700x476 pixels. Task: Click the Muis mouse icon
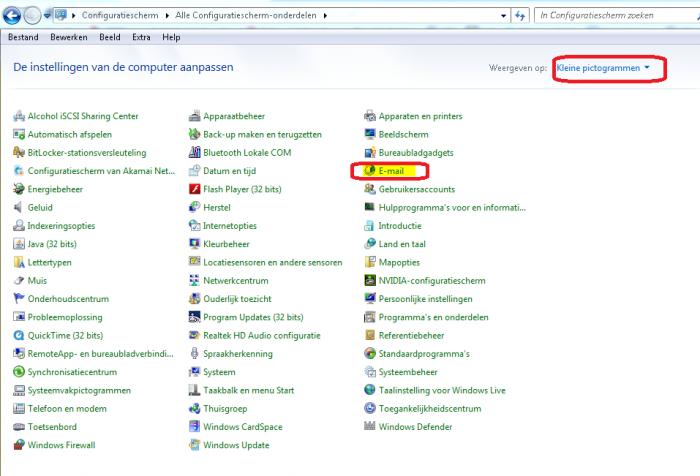[19, 281]
